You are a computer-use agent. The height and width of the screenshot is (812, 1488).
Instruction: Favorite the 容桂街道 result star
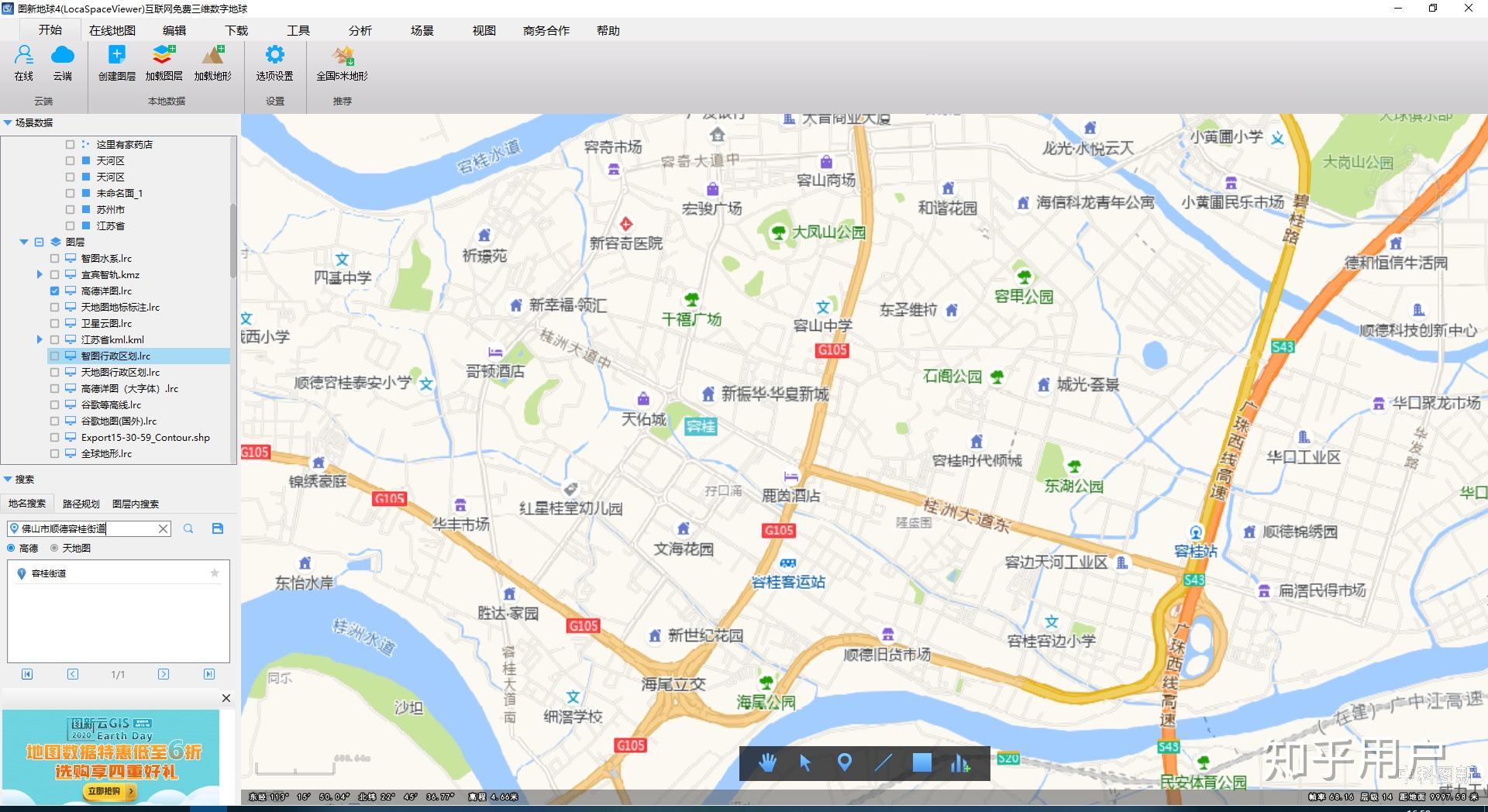point(215,573)
